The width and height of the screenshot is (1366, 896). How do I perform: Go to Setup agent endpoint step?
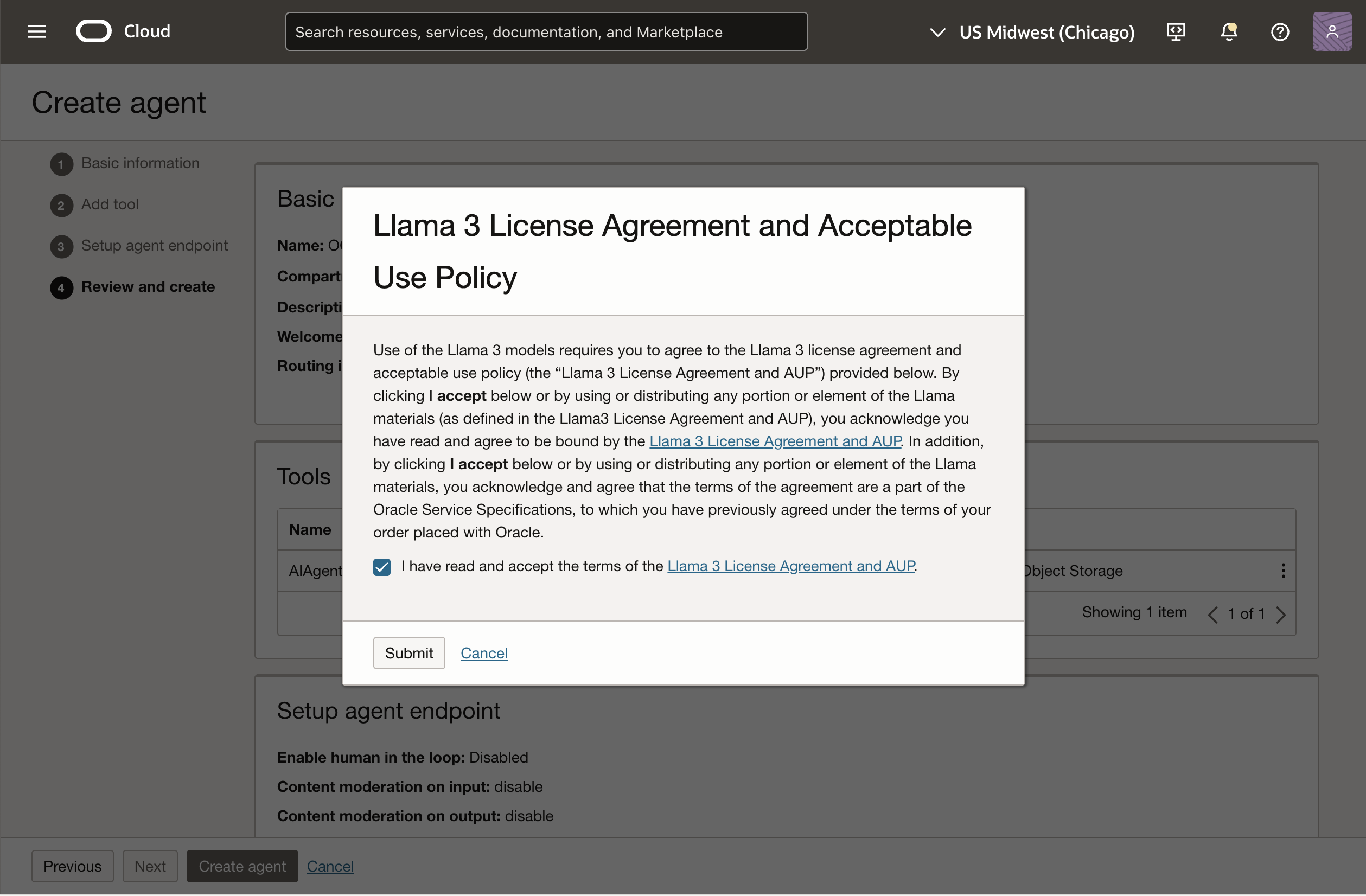(x=155, y=246)
